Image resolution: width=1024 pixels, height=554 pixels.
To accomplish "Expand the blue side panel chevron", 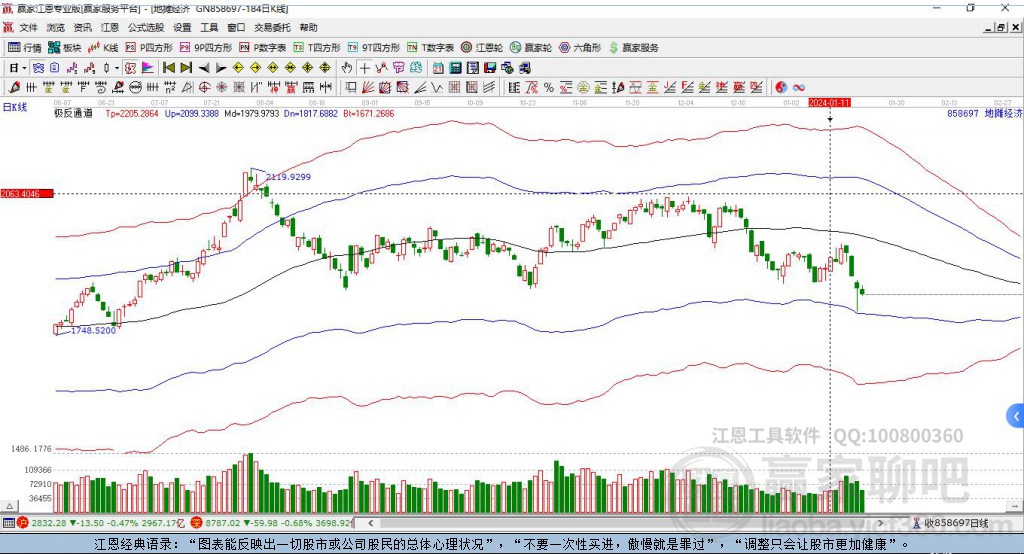I will 1016,416.
